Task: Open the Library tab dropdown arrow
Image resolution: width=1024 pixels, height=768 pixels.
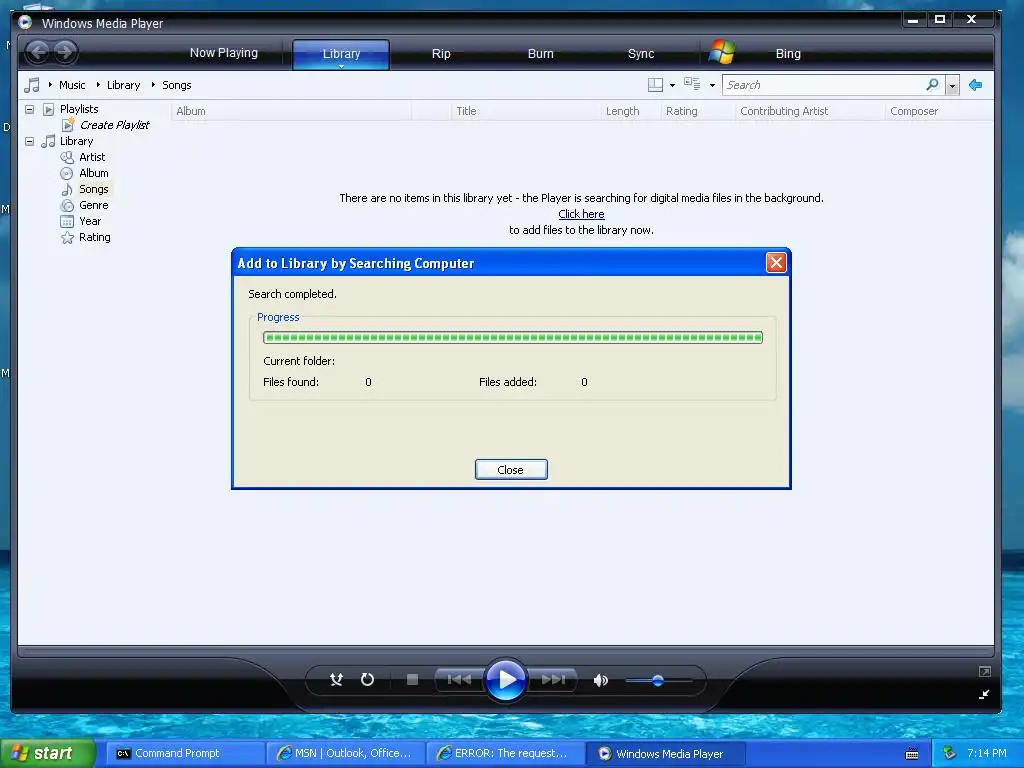Action: pos(341,66)
